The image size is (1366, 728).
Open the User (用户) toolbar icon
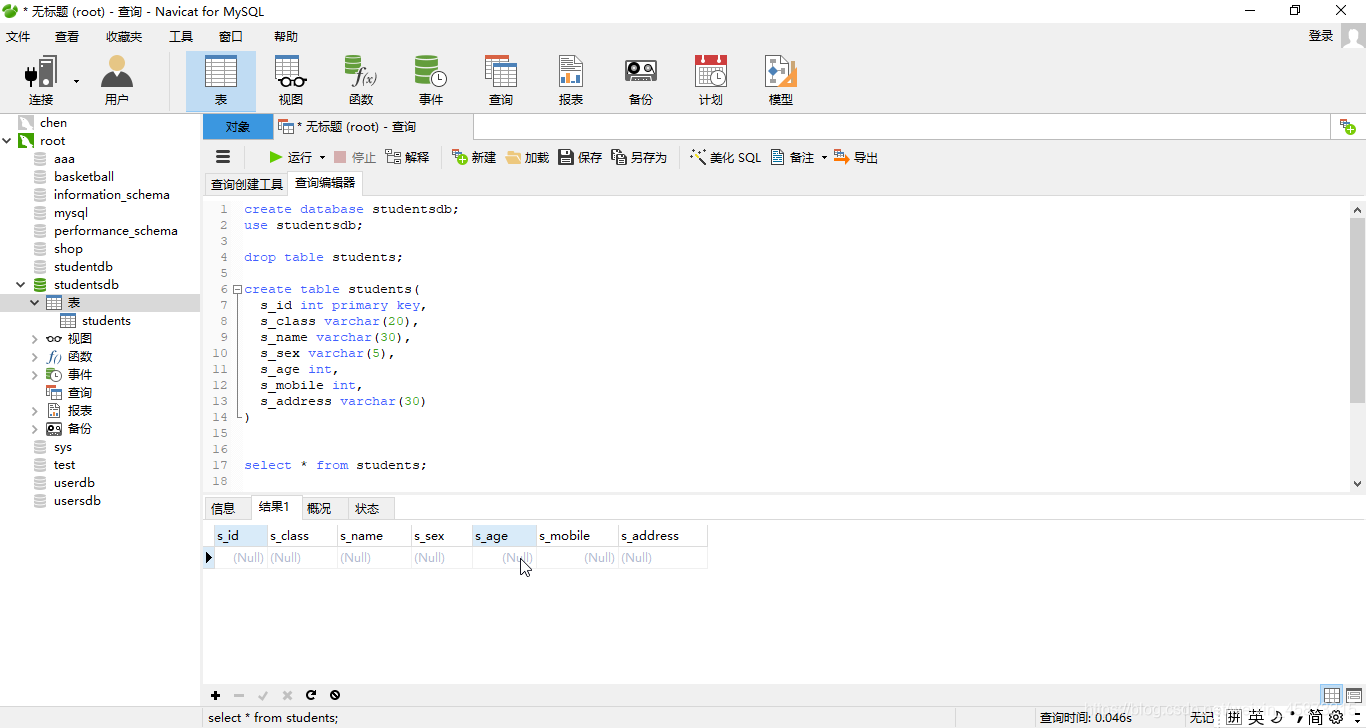pyautogui.click(x=117, y=81)
